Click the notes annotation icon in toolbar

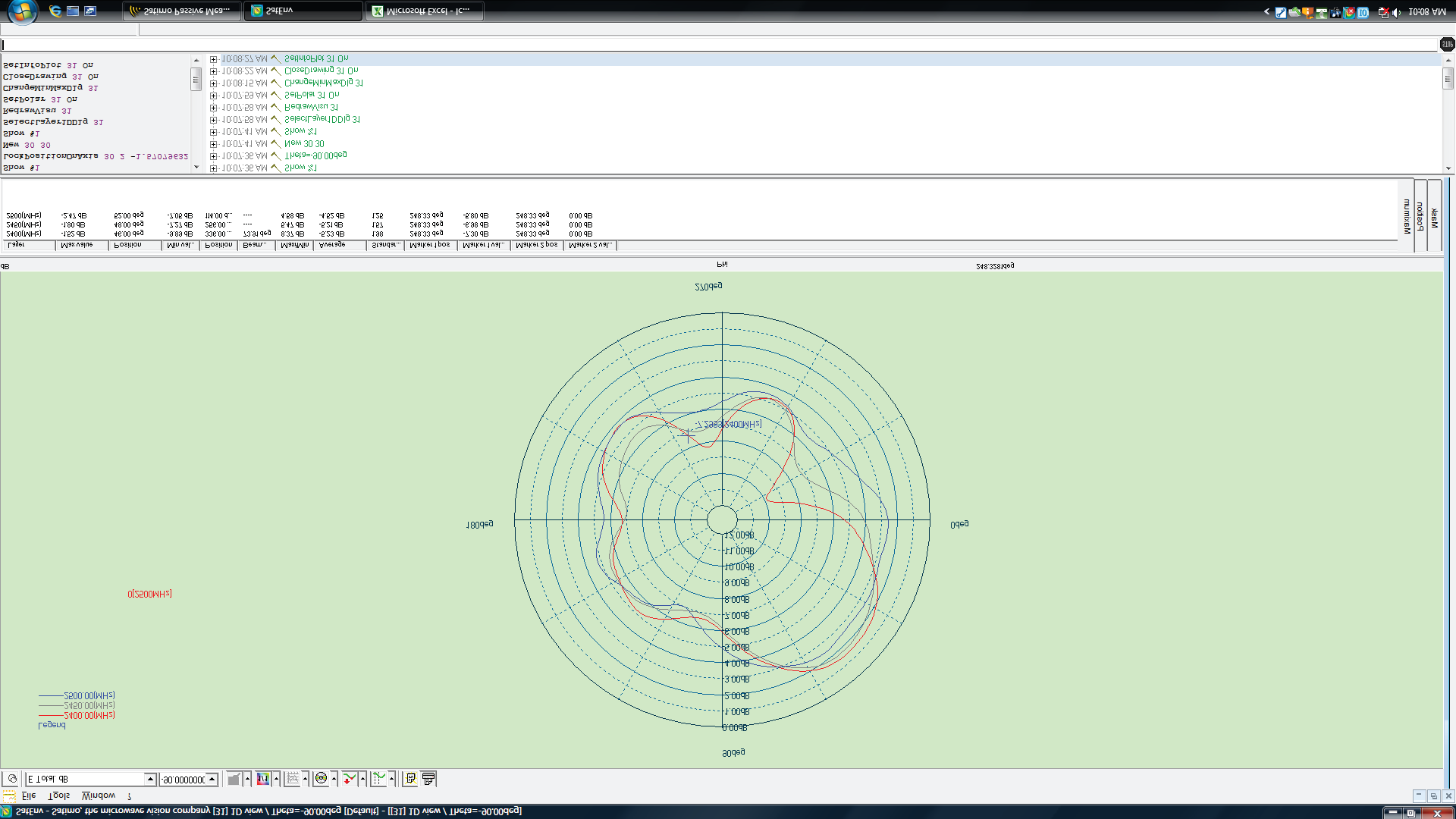(x=410, y=779)
